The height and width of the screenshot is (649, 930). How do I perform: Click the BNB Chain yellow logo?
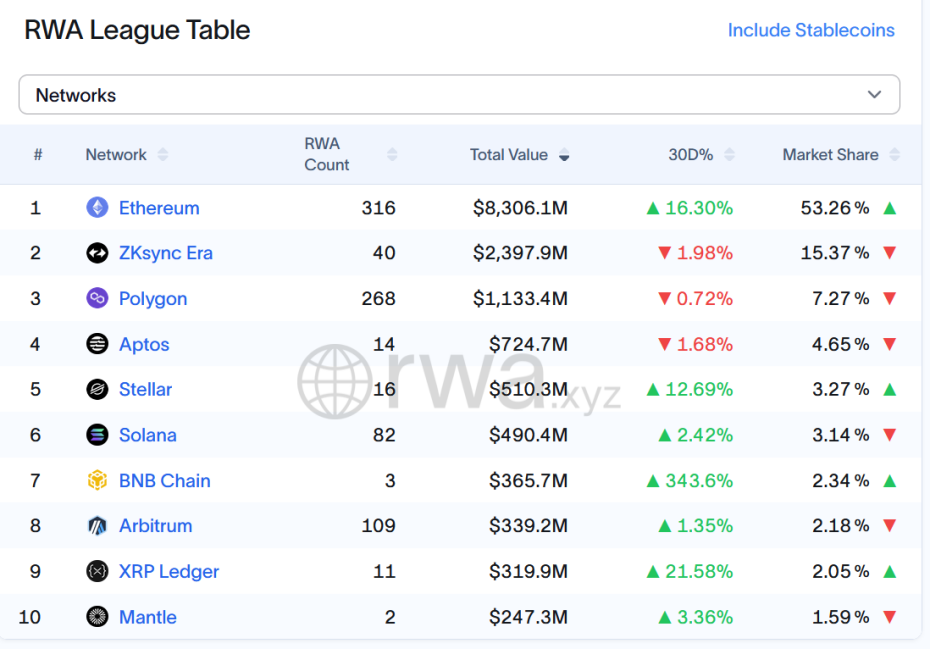(97, 481)
